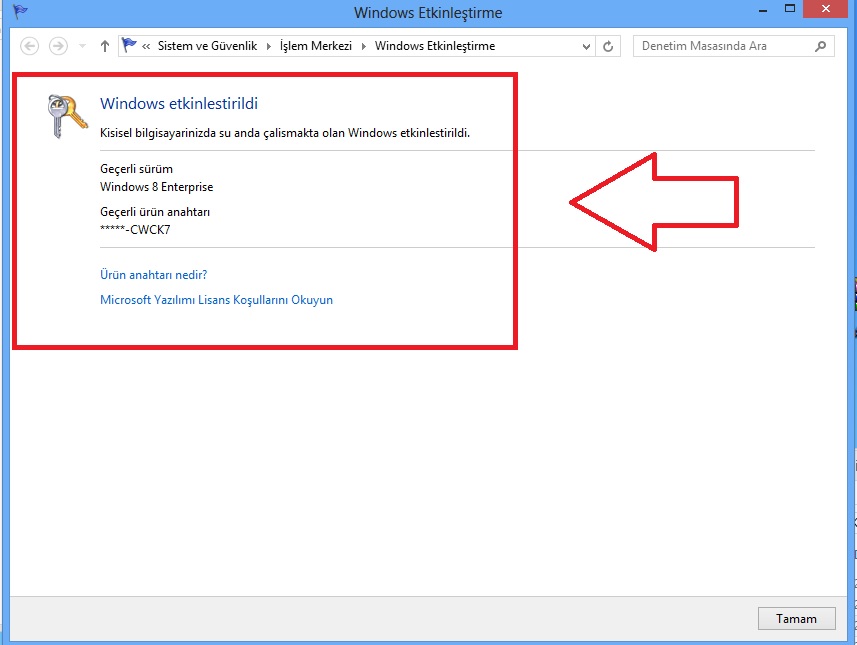The height and width of the screenshot is (645, 857).
Task: Select Windows Etkinleştirme breadcrumb
Action: pos(435,46)
